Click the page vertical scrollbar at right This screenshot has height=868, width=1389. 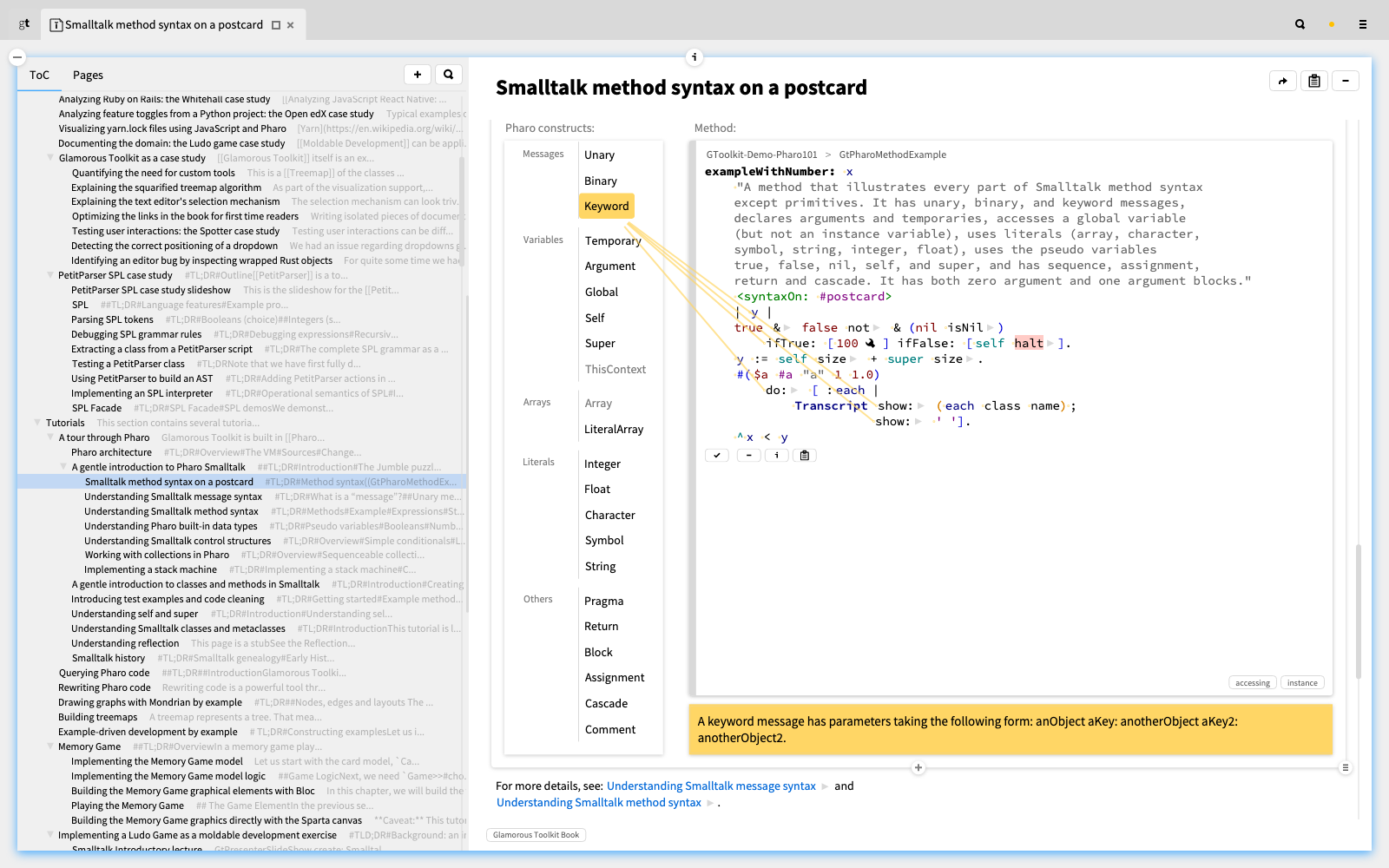tap(1358, 611)
